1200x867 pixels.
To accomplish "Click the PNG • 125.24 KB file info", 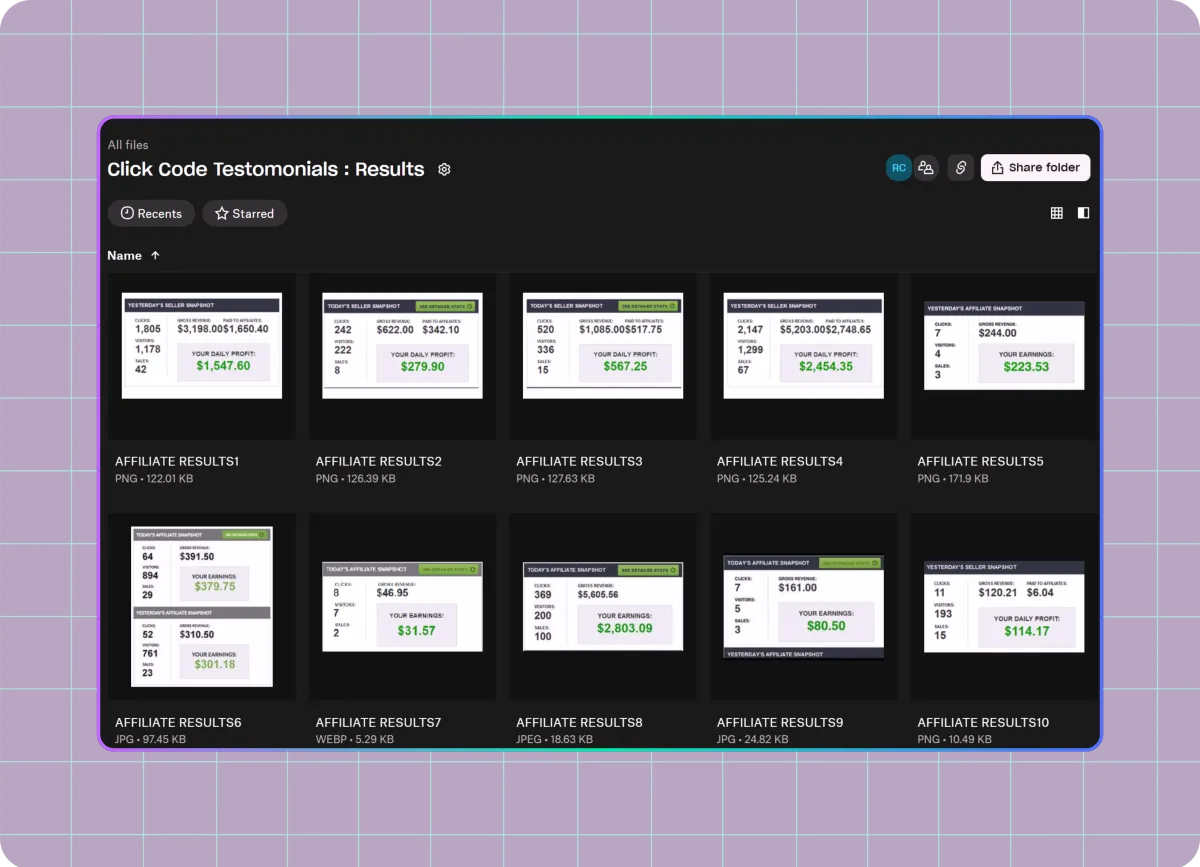I will tap(756, 479).
